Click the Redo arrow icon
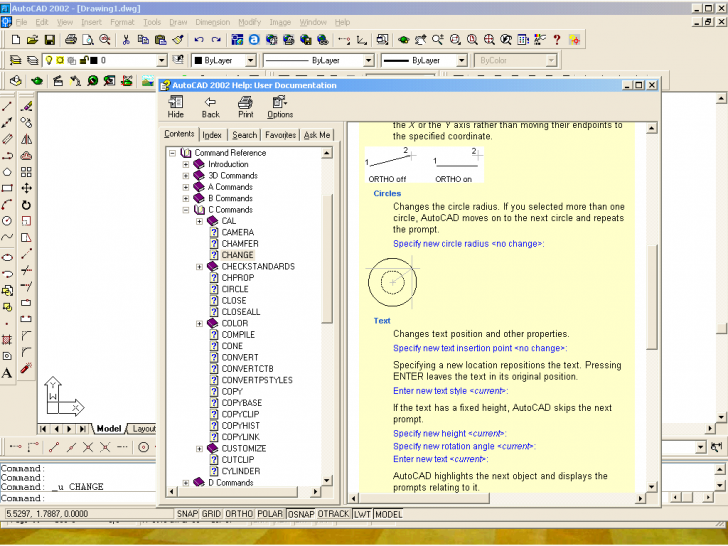728x546 pixels. coord(216,40)
